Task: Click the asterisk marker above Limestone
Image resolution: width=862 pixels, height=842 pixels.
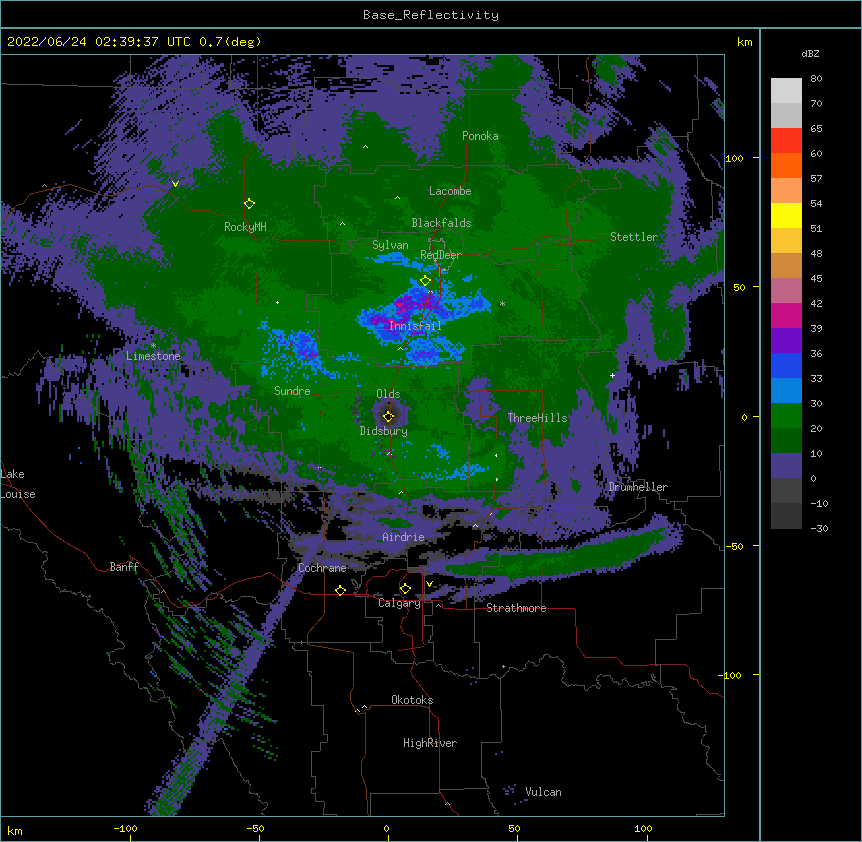Action: 153,346
